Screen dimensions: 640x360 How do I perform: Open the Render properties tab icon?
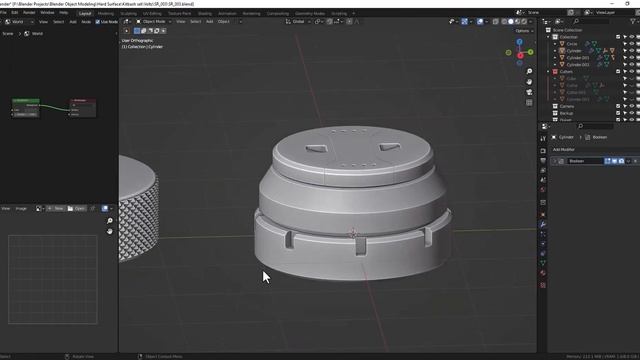coord(543,151)
